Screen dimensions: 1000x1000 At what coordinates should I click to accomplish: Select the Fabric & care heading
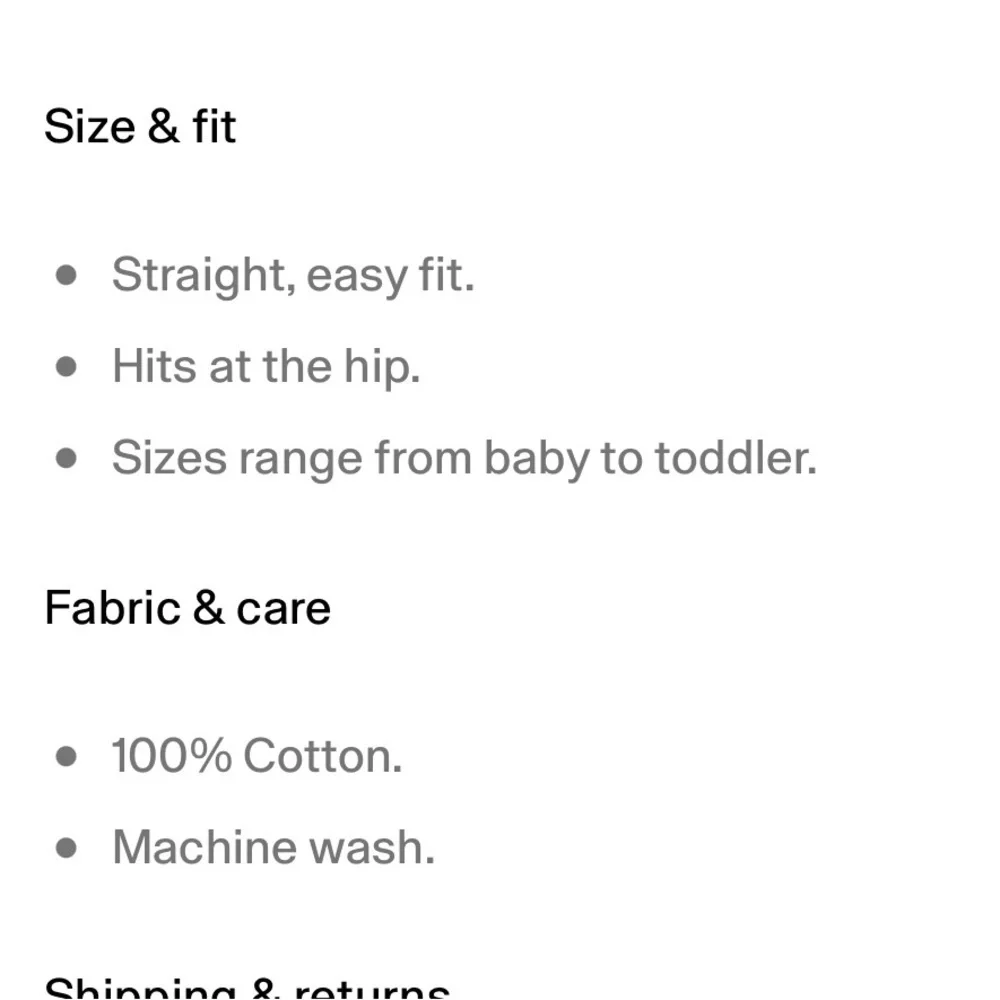click(x=188, y=608)
